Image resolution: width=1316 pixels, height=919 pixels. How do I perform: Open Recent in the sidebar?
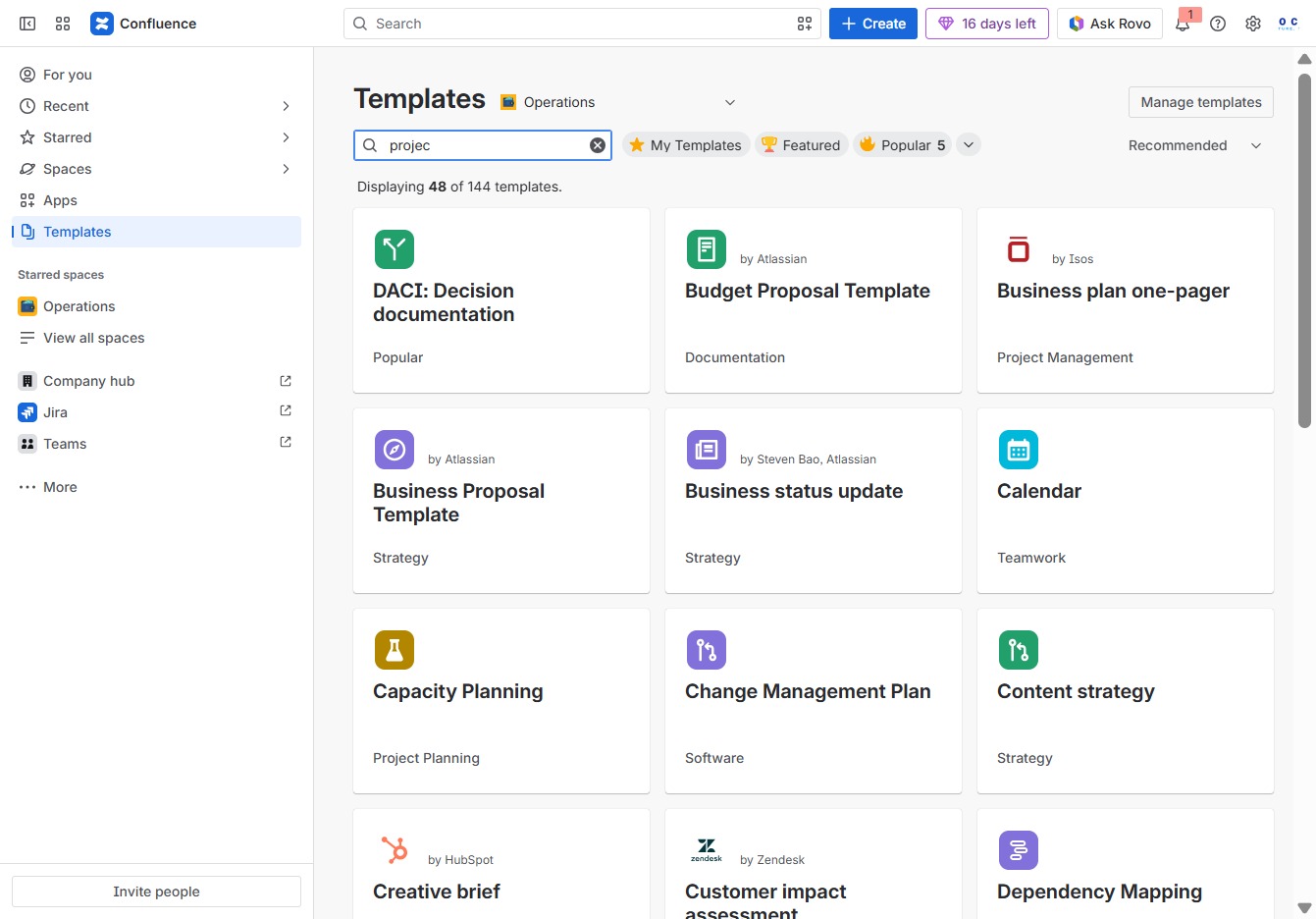pos(157,106)
